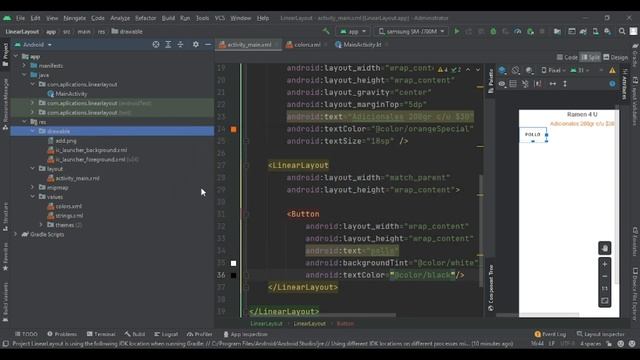Click the Pan hand tool in preview

coord(604,248)
